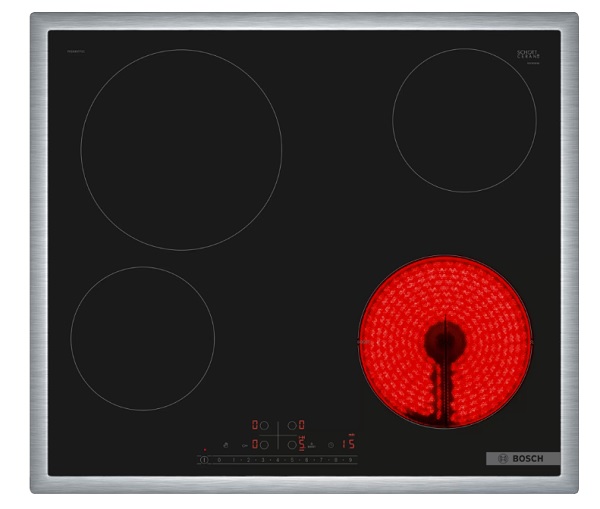Screen dimensions: 600x509
Task: Click the BOSCH logo badge
Action: (523, 458)
